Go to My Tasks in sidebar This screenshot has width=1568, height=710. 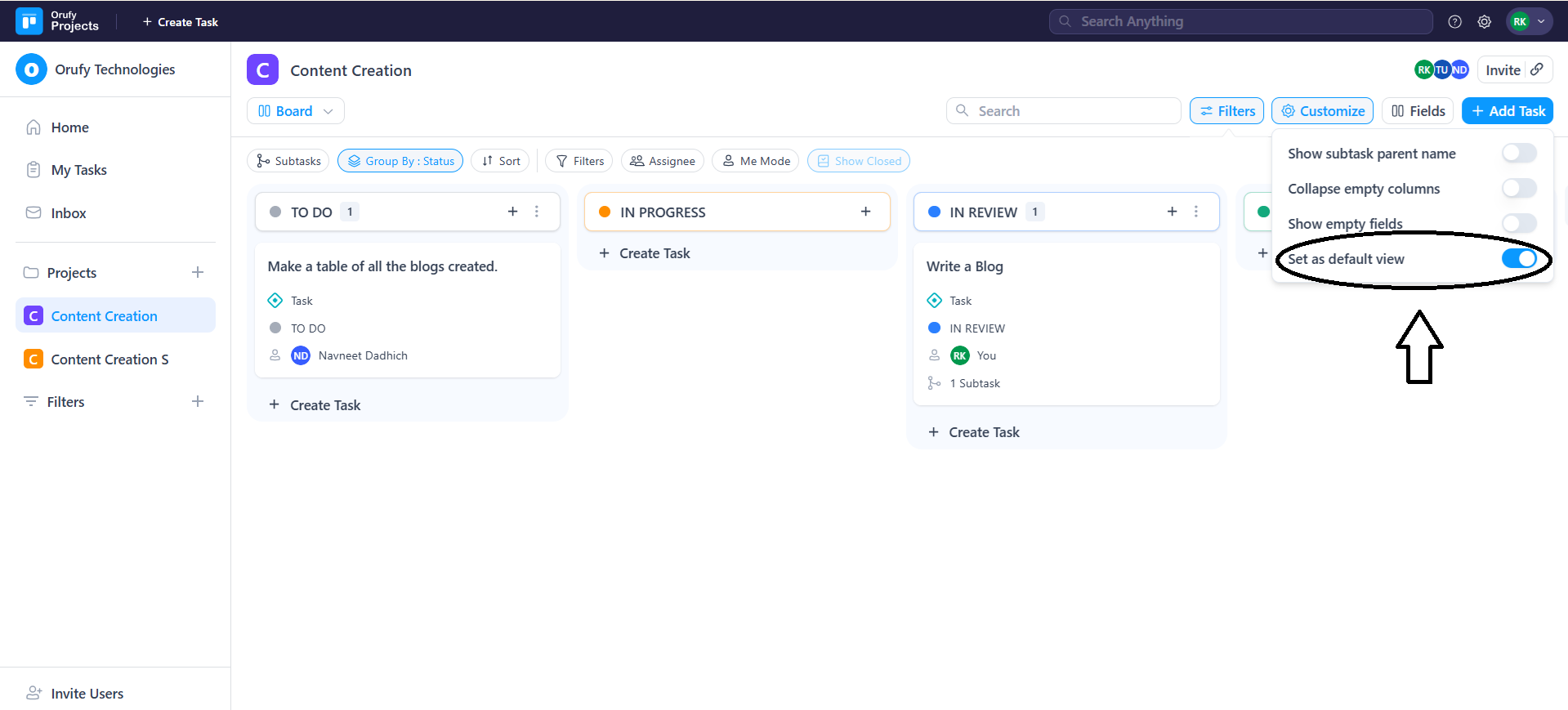tap(78, 170)
